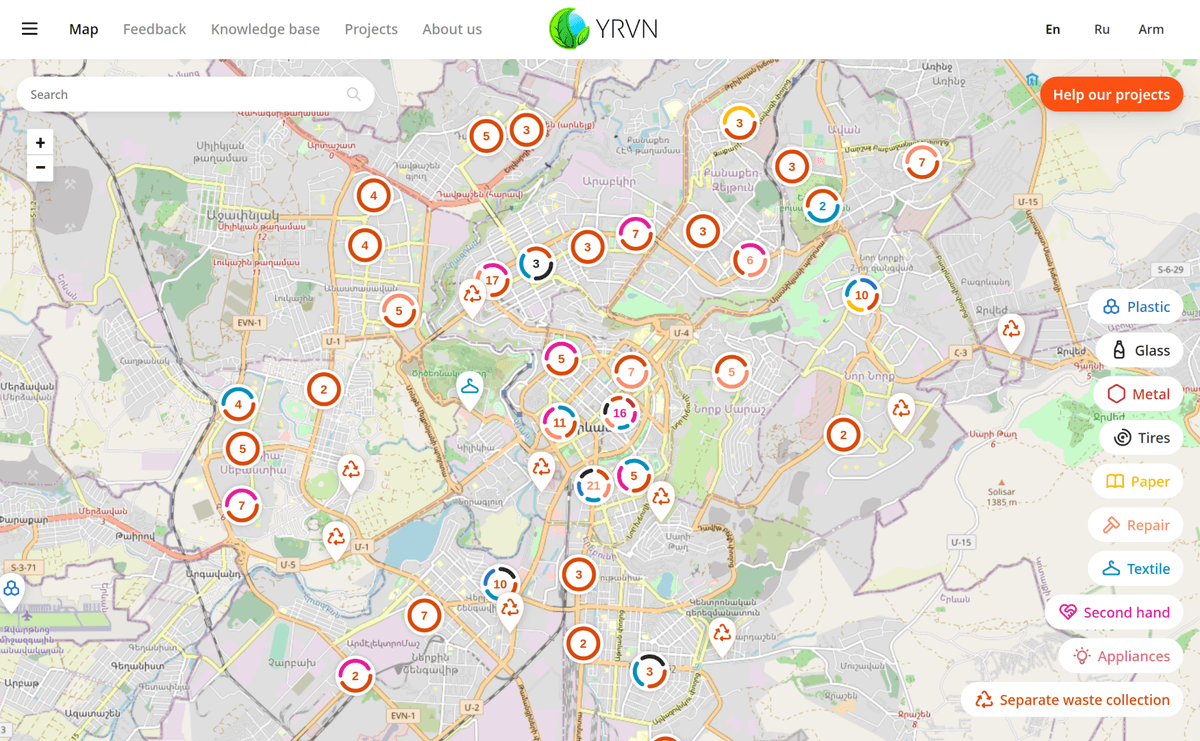The width and height of the screenshot is (1200, 741).
Task: Click the U-5 road label
Action: point(288,565)
